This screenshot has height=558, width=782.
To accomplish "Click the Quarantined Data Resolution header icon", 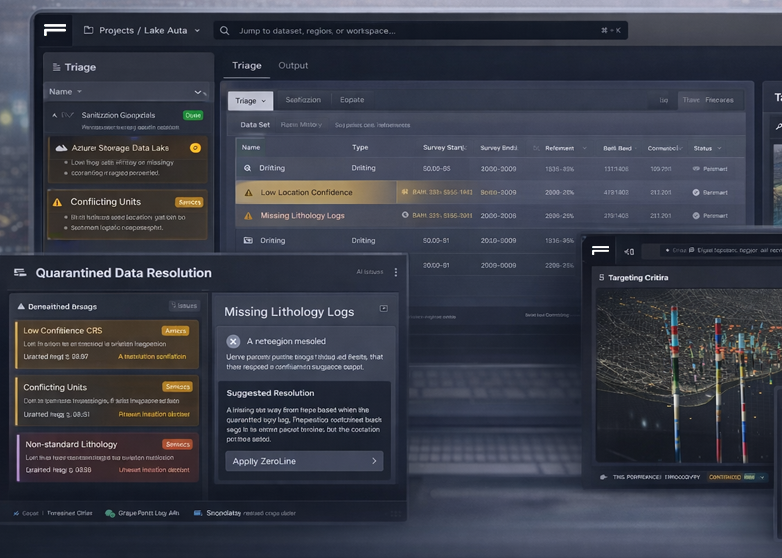I will pos(20,272).
